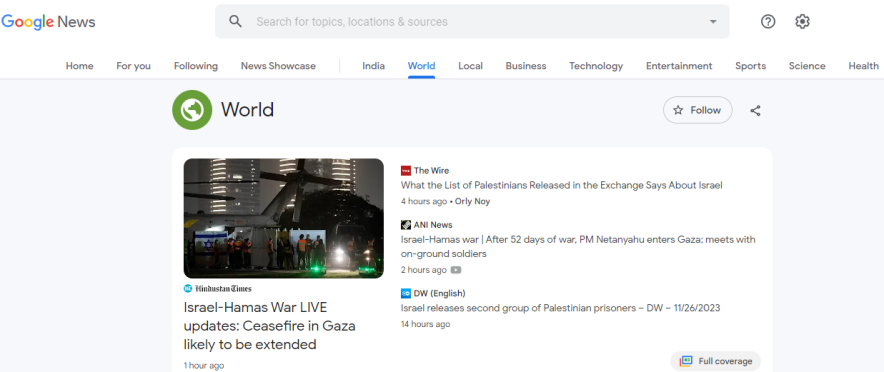Screen dimensions: 884x372
Task: Click the Google News logo
Action: point(48,22)
